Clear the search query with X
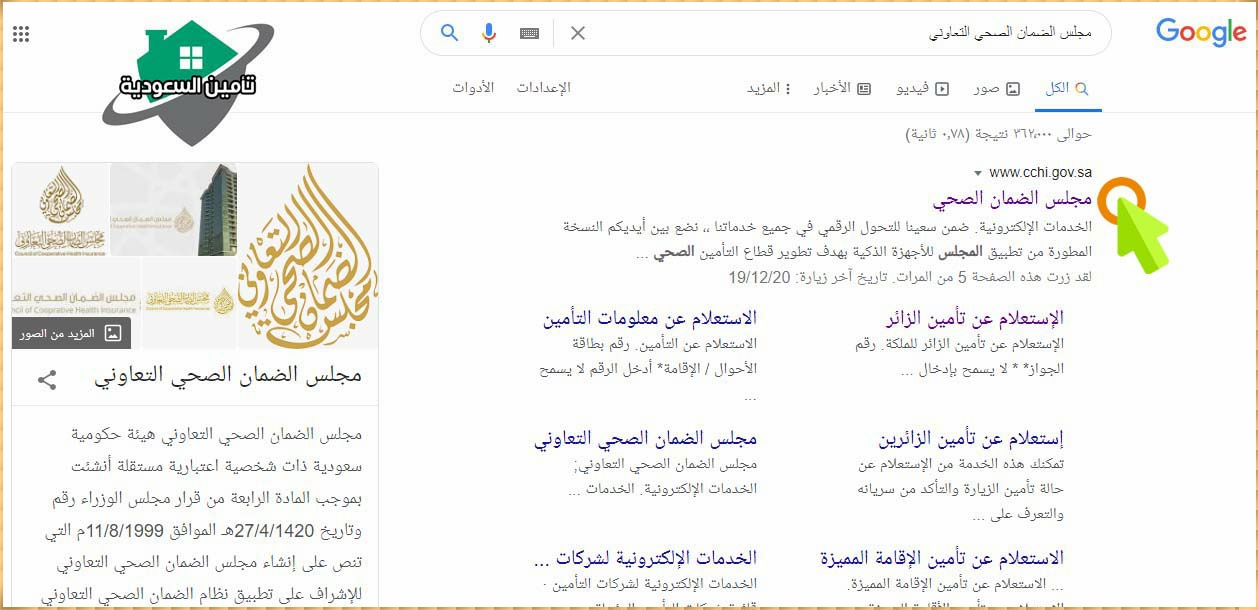The height and width of the screenshot is (610, 1258). [x=578, y=33]
